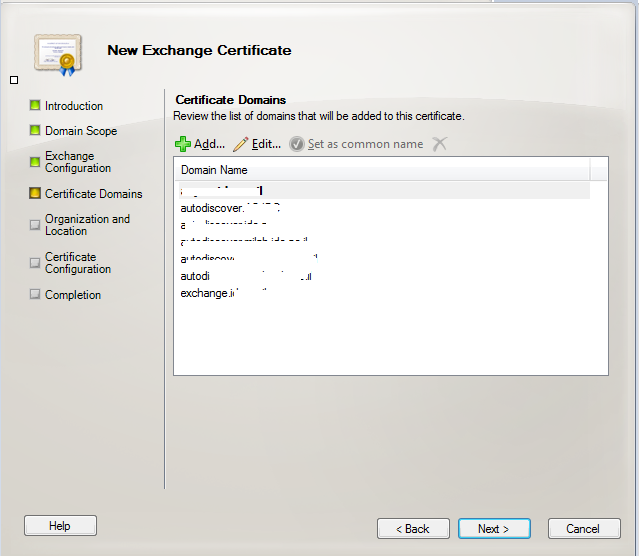Click the < Back button
639x556 pixels.
[x=413, y=529]
